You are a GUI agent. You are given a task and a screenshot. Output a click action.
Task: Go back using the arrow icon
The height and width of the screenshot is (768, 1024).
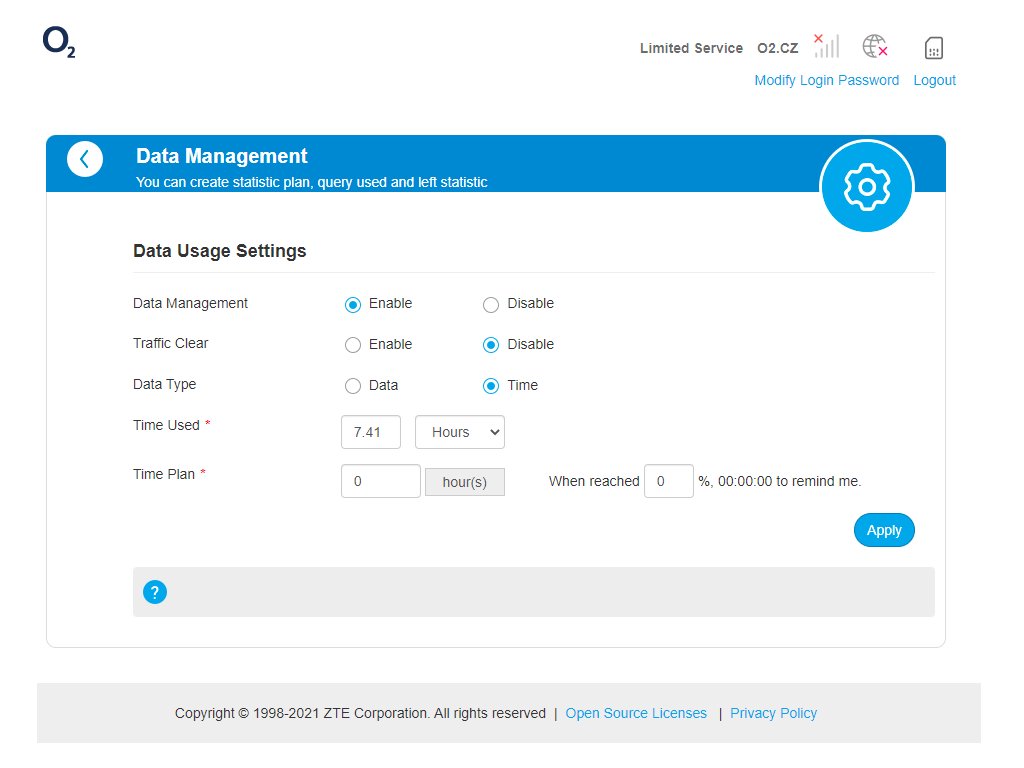[85, 159]
